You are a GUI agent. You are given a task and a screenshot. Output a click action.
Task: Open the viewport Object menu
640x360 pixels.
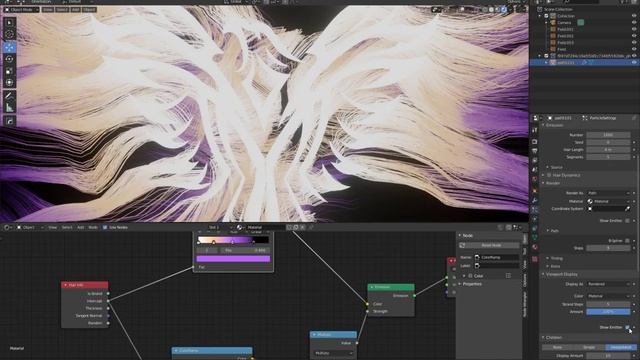(89, 9)
